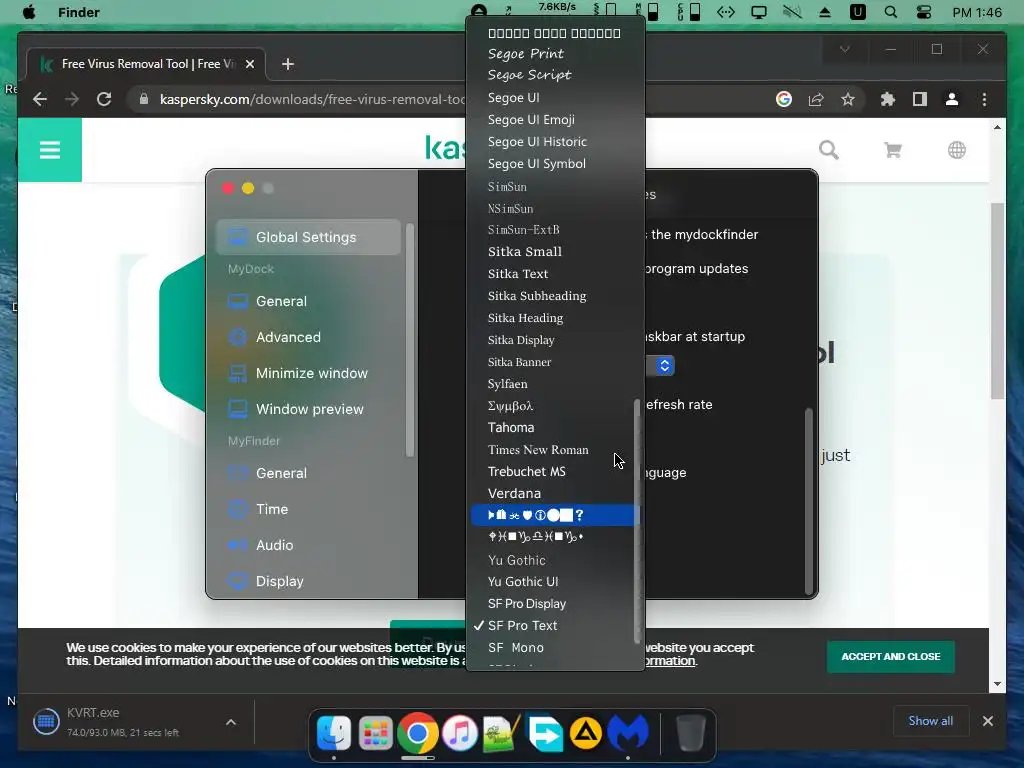Open Window preview settings
The image size is (1024, 768).
point(308,409)
